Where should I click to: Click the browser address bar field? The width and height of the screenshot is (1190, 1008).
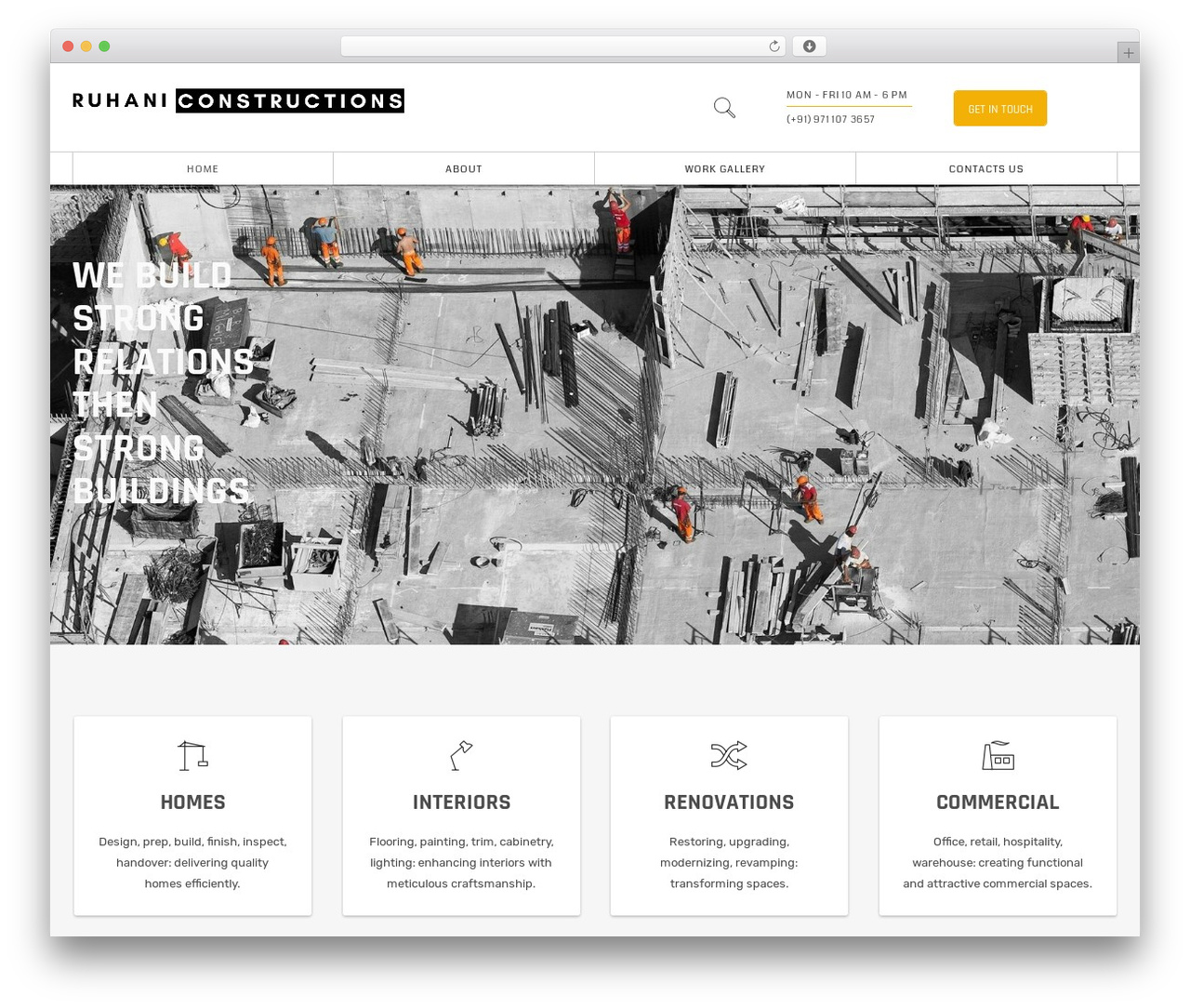(x=562, y=46)
